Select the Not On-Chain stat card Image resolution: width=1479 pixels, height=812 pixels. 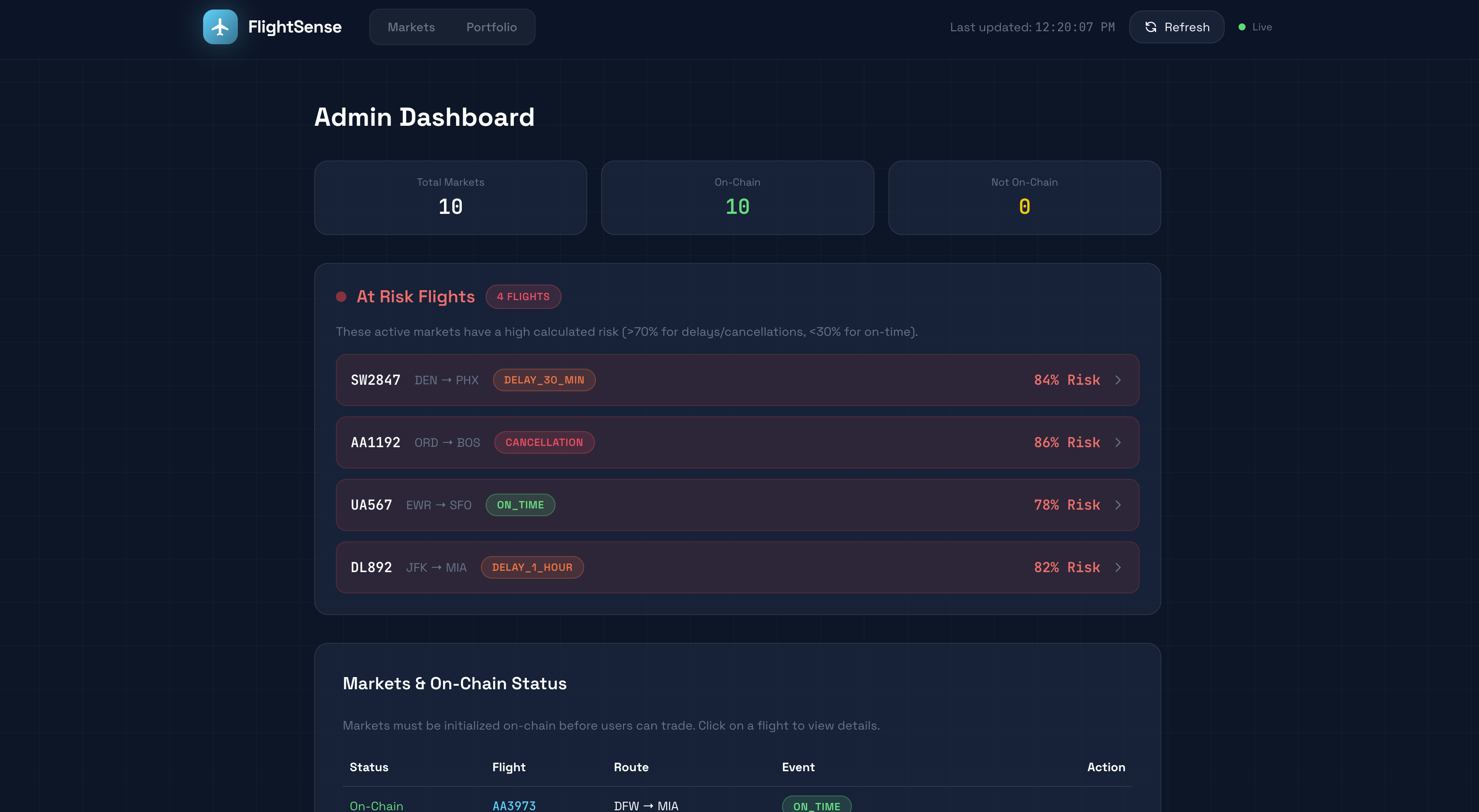(1024, 197)
